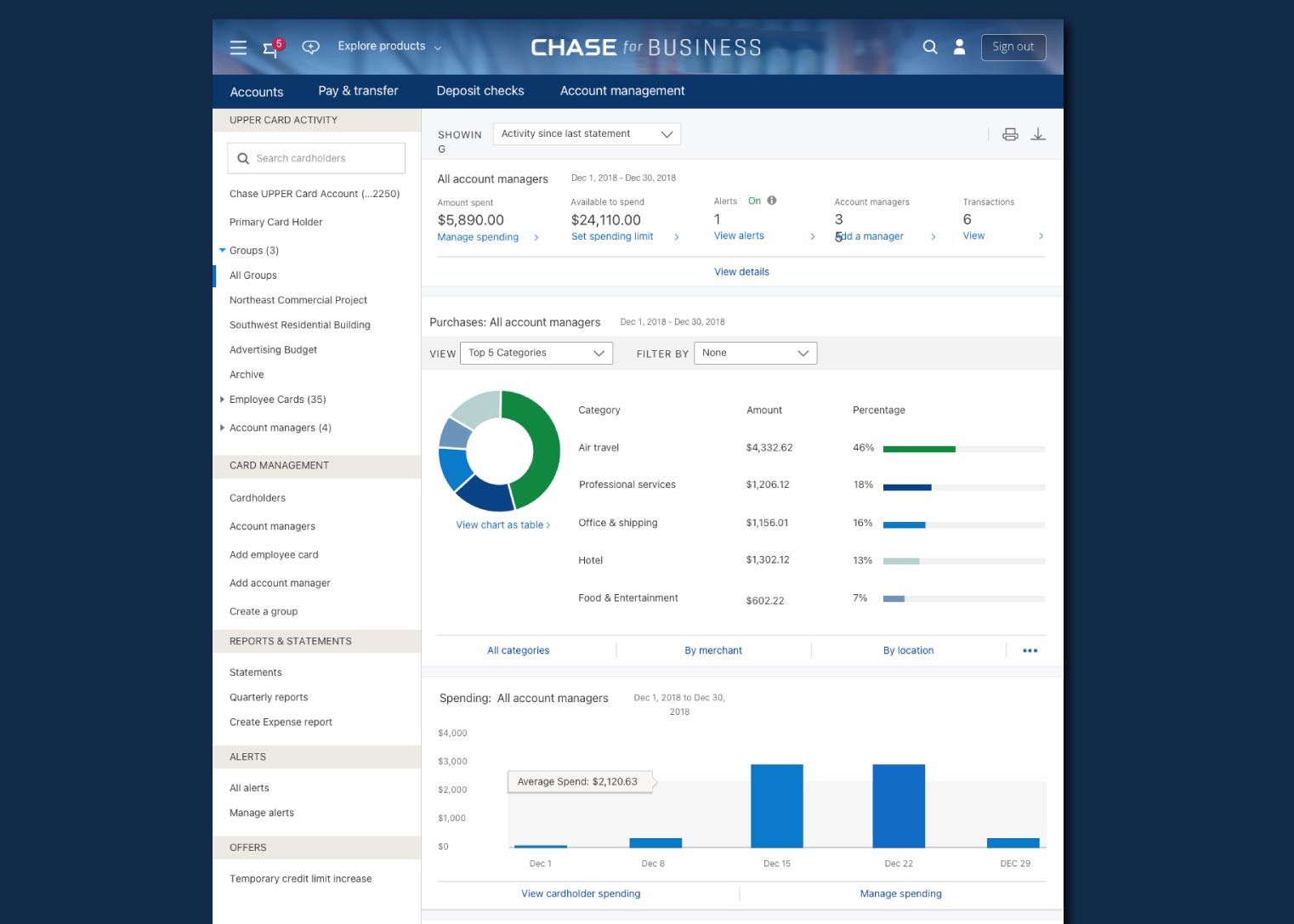Image resolution: width=1294 pixels, height=924 pixels.
Task: Expand Employee Cards (35)
Action: click(222, 400)
